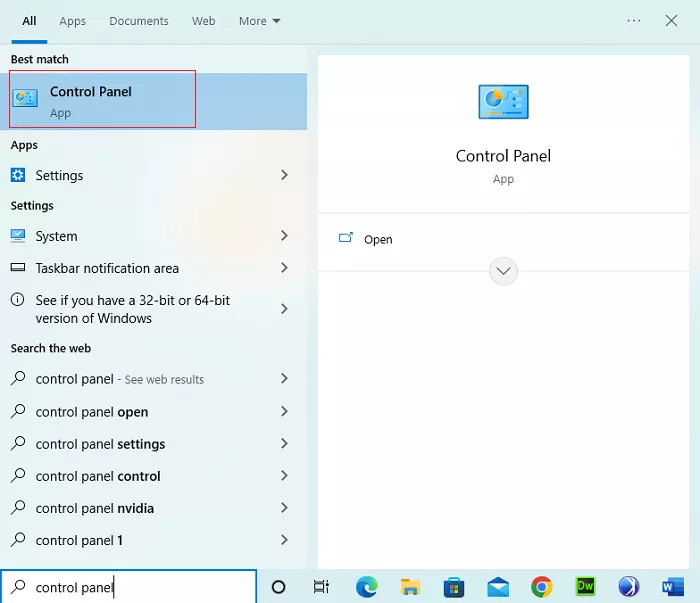
Task: Launch Dreamweaver from taskbar
Action: coord(585,586)
